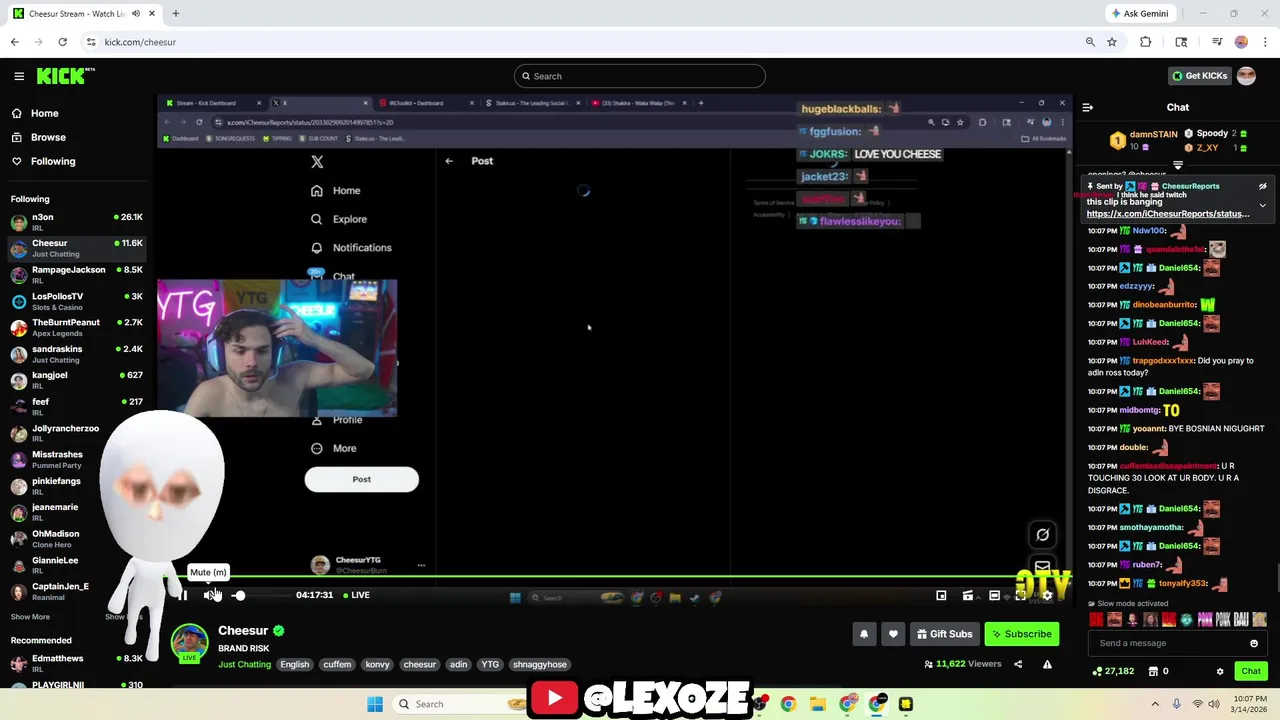
Task: Open the profile avatar menu
Action: point(1246,76)
